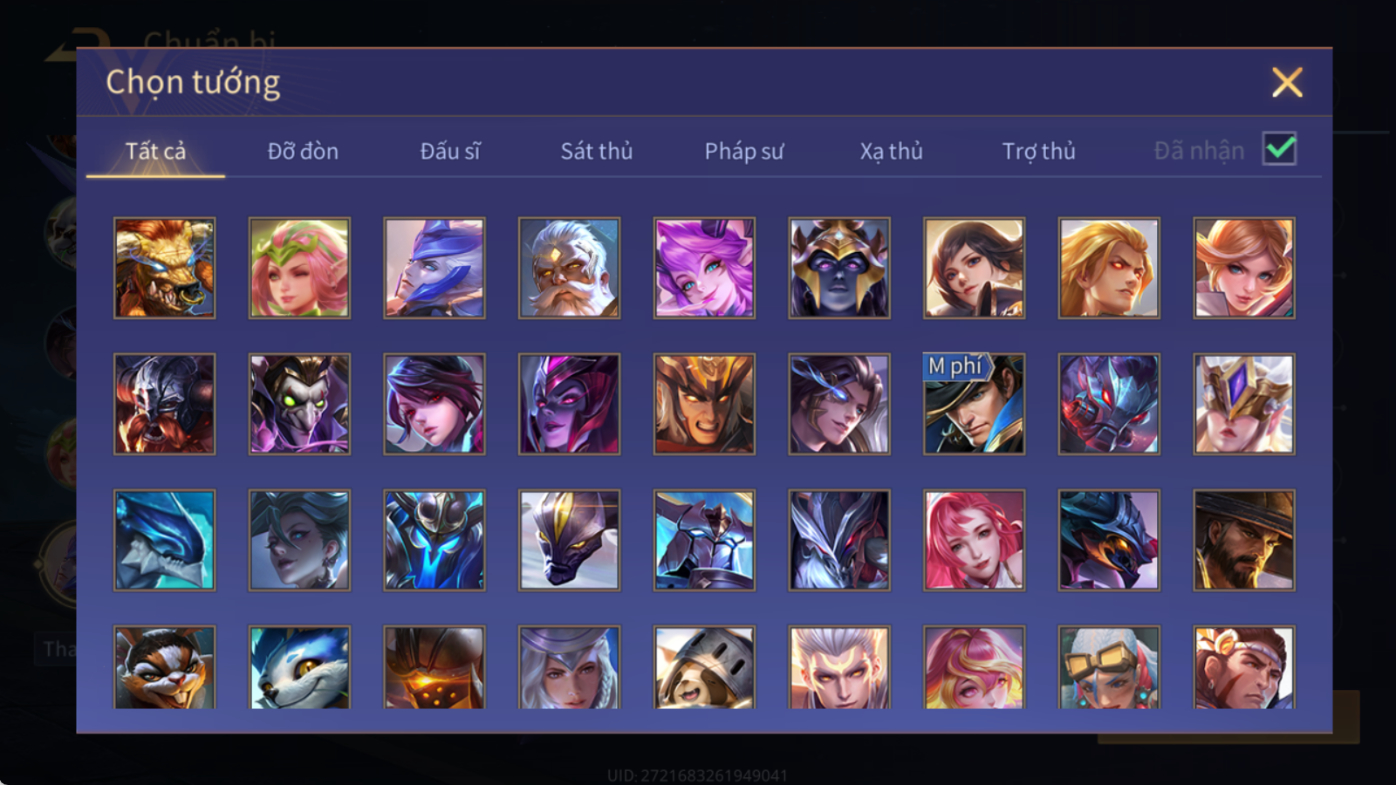Close the Chọn tướng dialog

click(x=1287, y=82)
